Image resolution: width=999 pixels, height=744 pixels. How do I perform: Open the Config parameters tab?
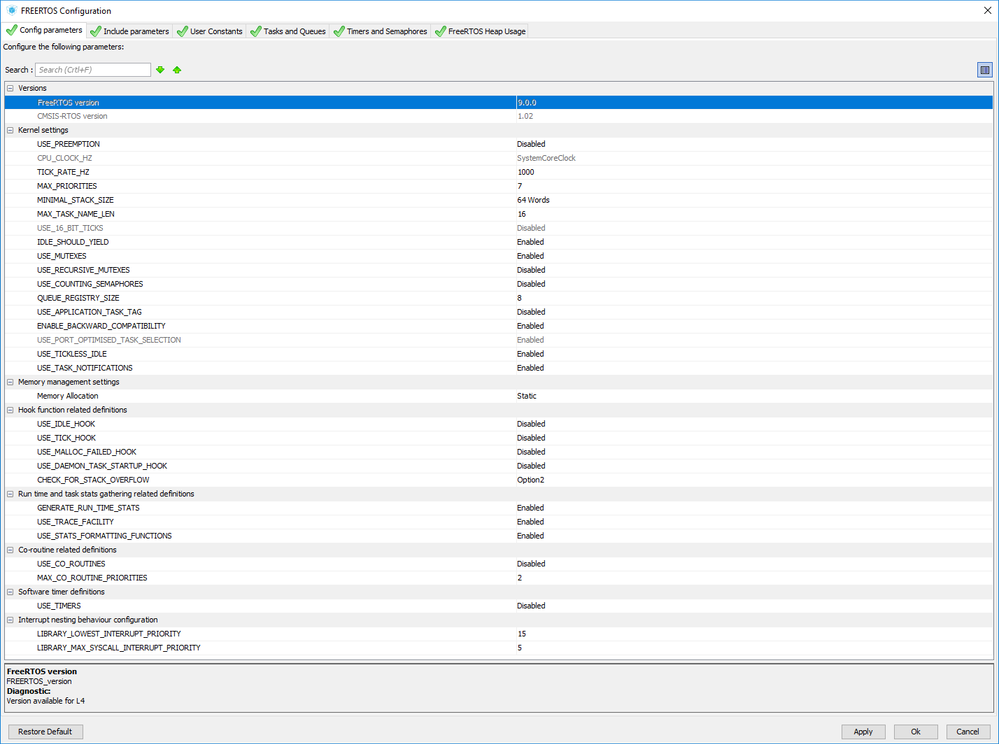[44, 30]
